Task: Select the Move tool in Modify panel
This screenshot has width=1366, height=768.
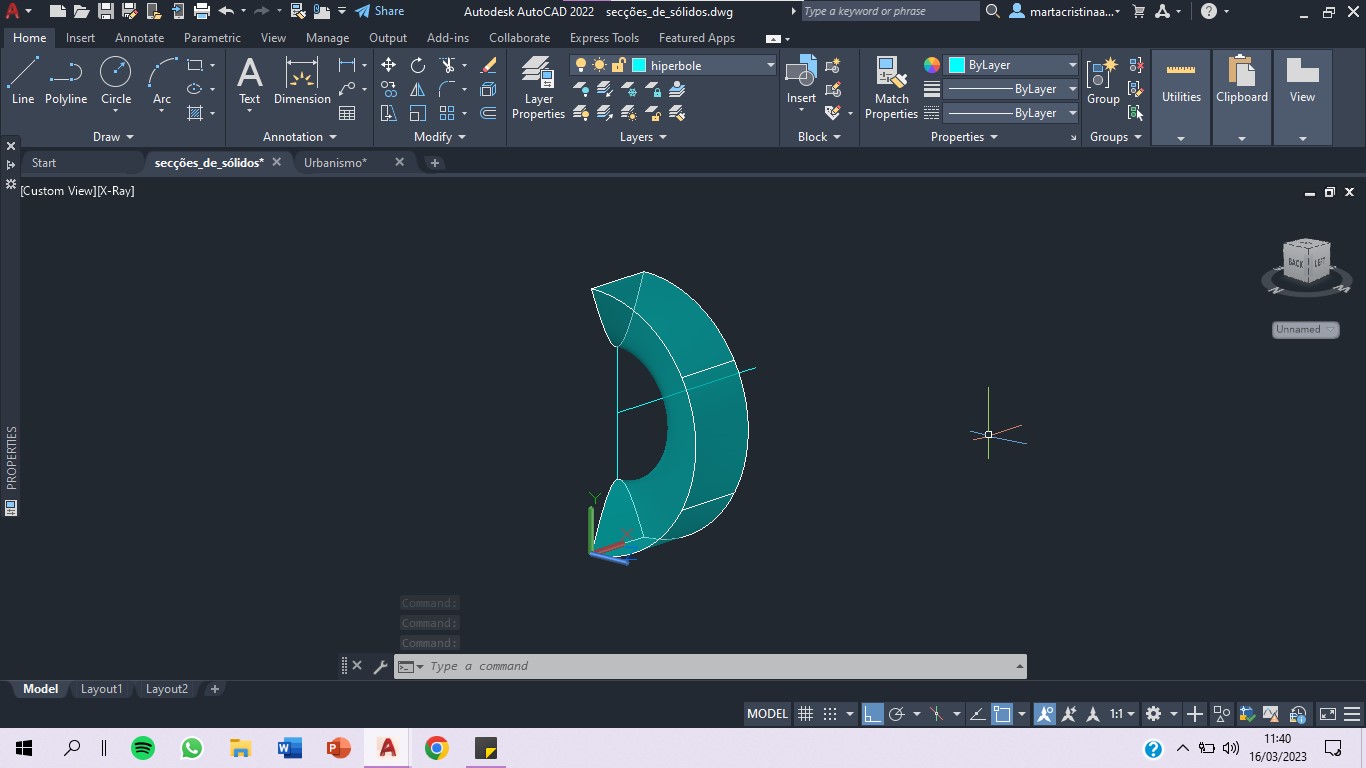Action: pos(388,65)
